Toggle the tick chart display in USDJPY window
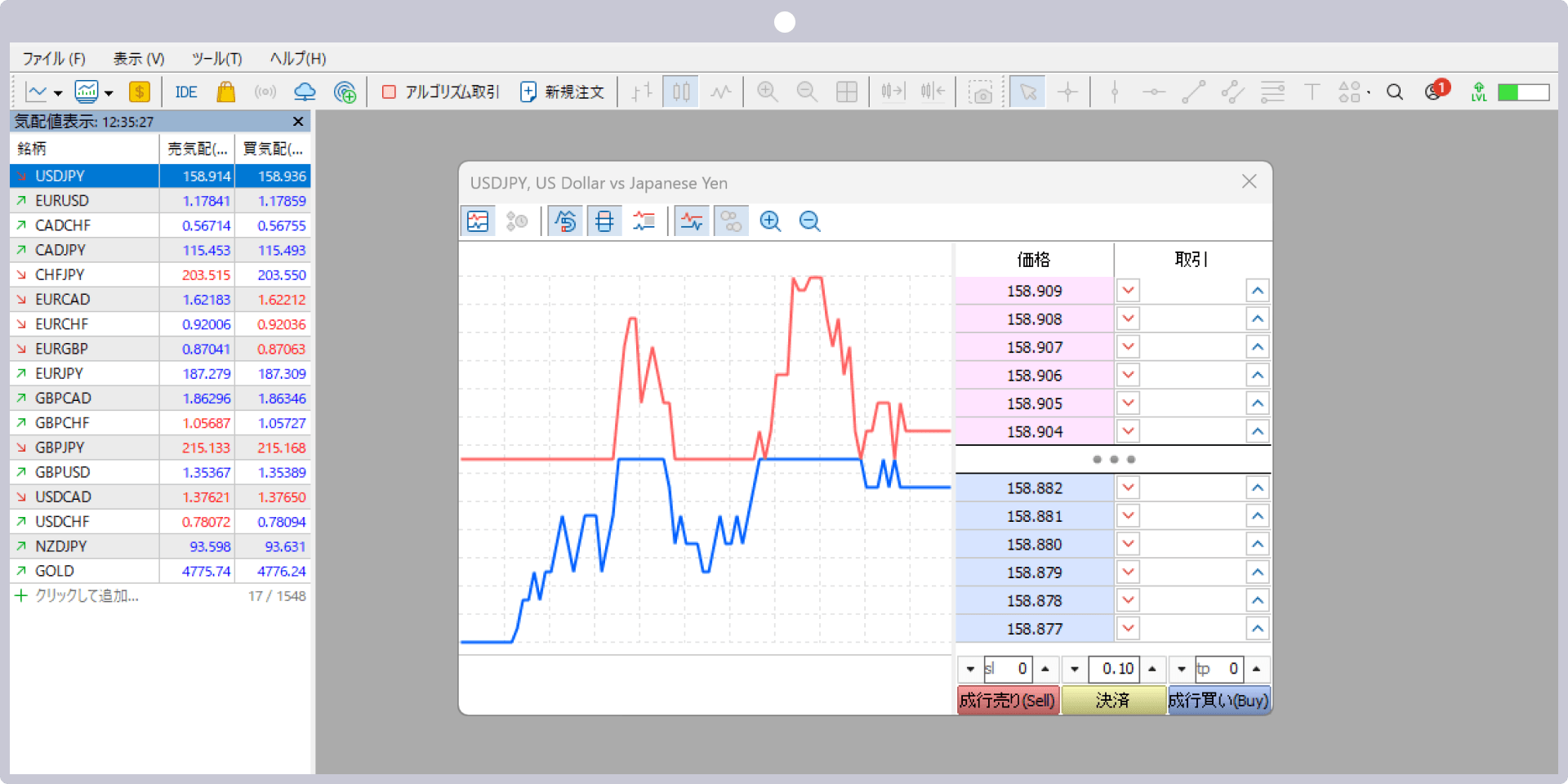 coord(478,221)
